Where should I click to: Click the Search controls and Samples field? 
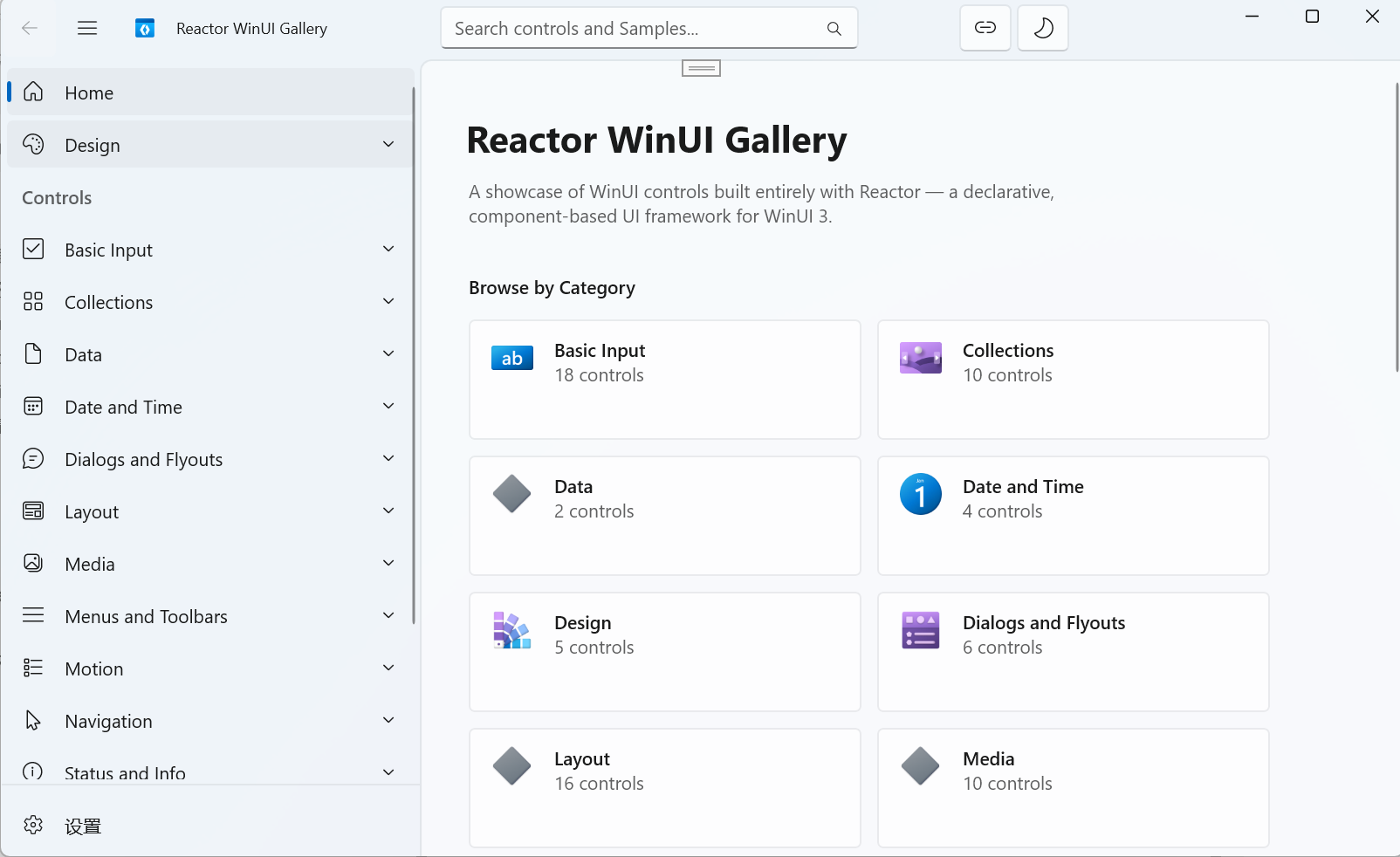(x=649, y=28)
